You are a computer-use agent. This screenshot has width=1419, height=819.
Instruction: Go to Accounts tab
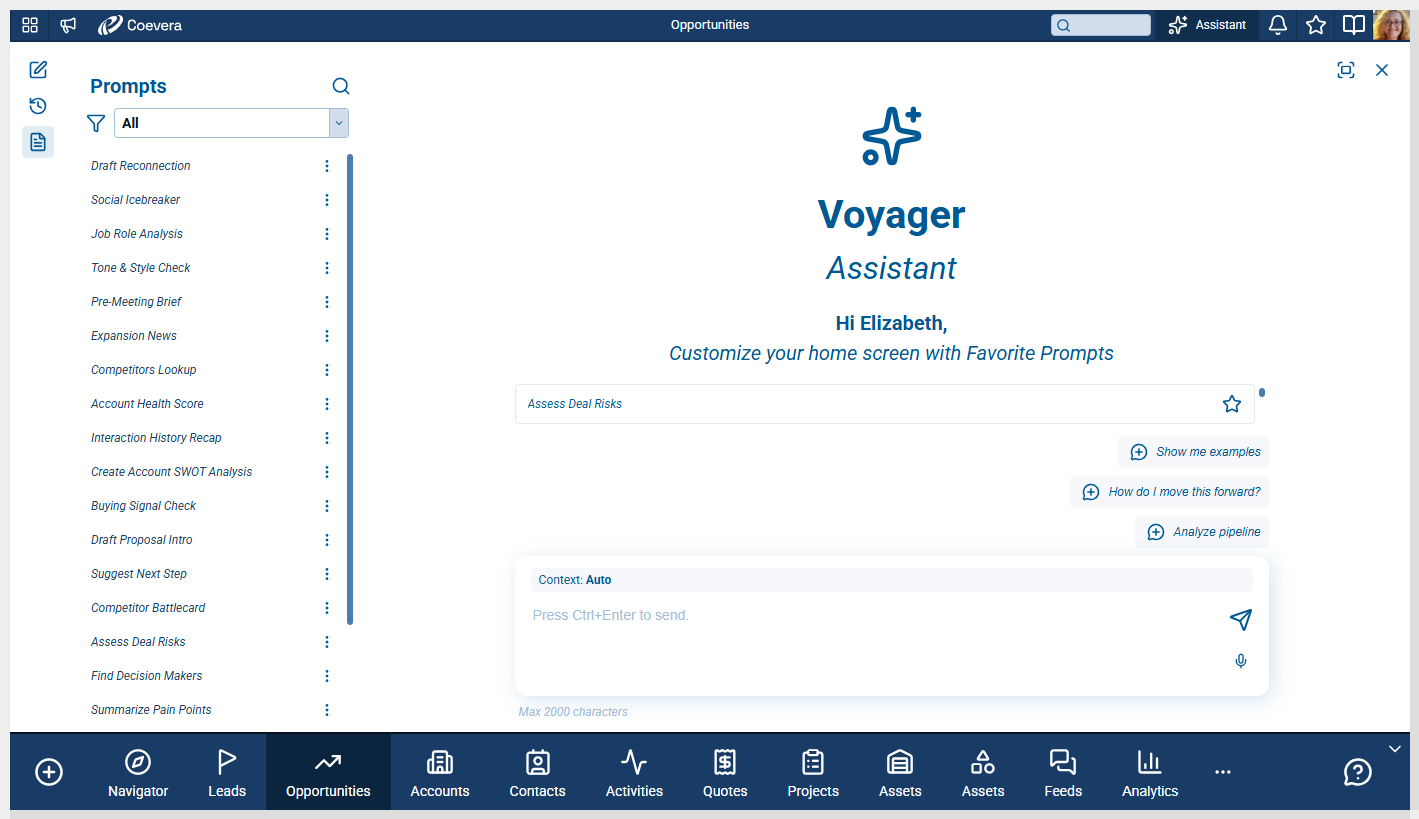[x=440, y=773]
